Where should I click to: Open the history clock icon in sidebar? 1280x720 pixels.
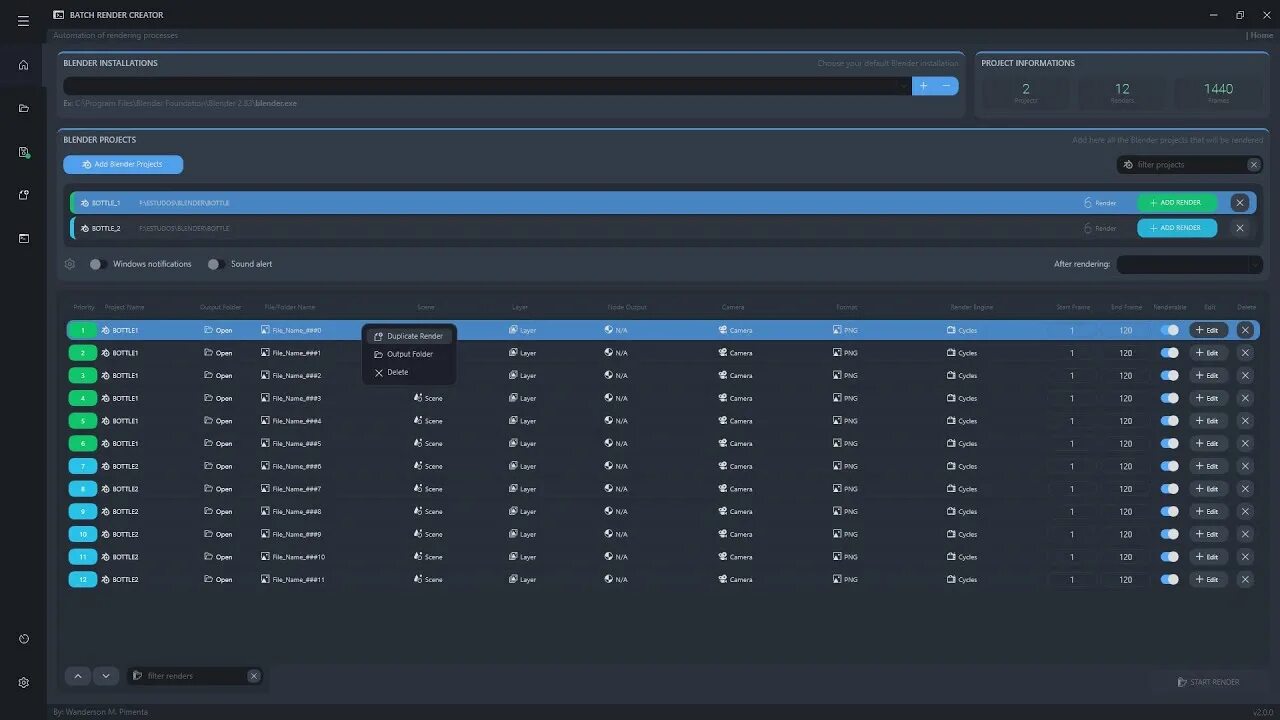[23, 639]
